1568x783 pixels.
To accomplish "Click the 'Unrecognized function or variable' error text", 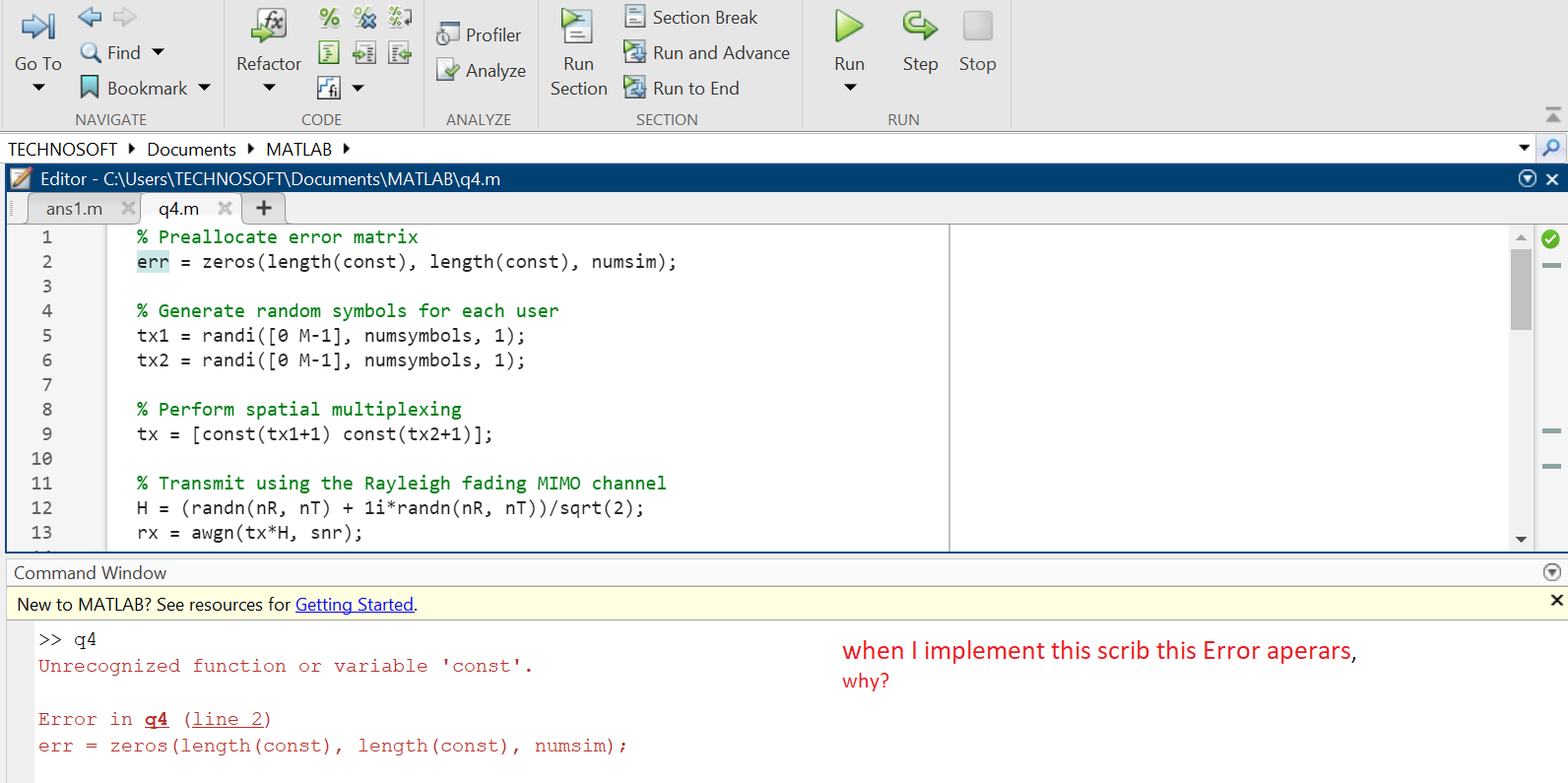I will tap(286, 667).
